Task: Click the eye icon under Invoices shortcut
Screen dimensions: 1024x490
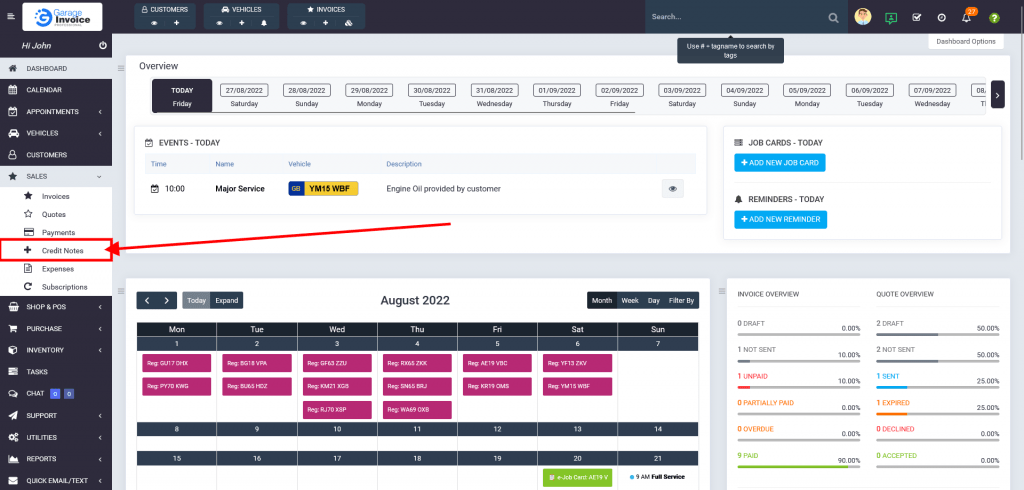Action: 302,22
